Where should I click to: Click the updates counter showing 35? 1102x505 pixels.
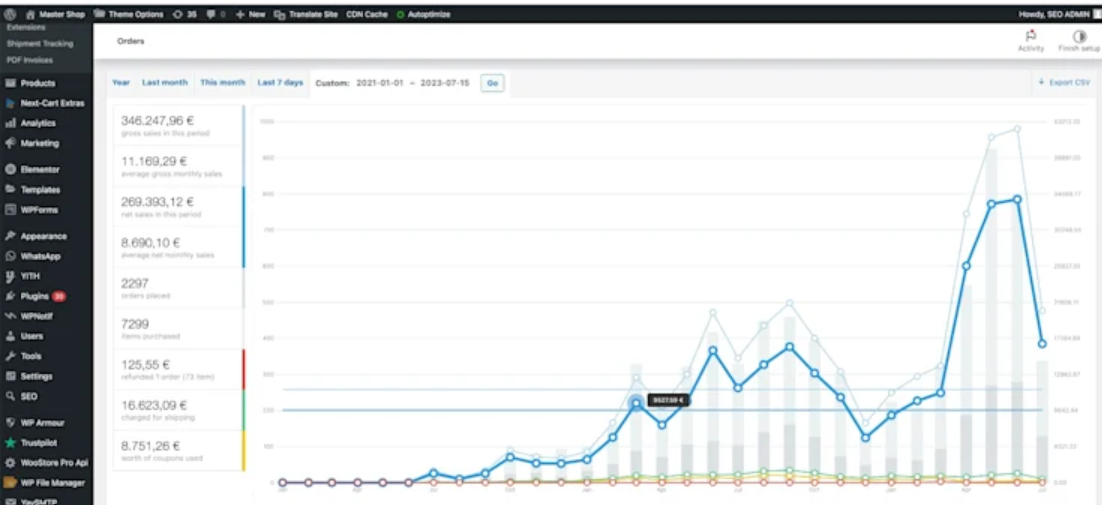pyautogui.click(x=184, y=15)
